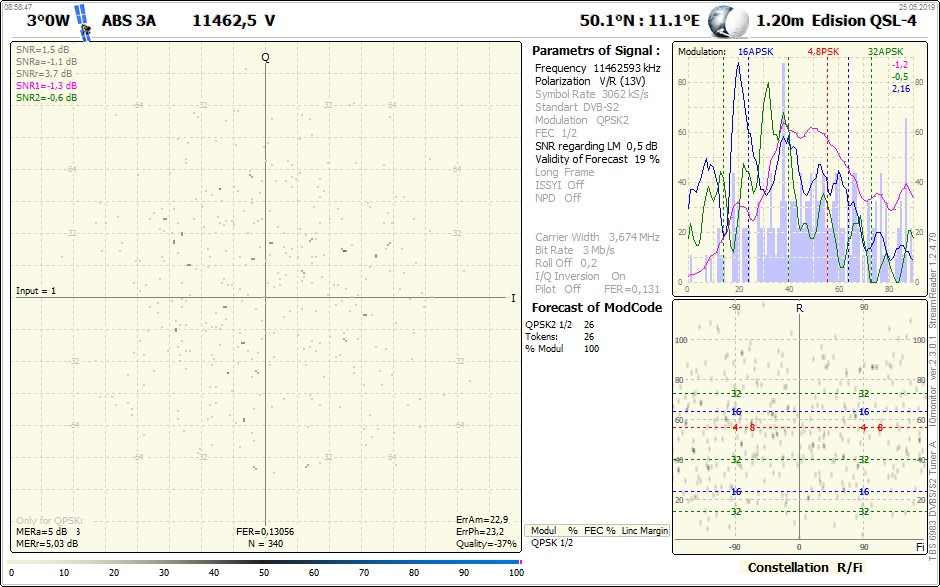Click the Tokens: 26 row
940x587 pixels.
point(559,336)
